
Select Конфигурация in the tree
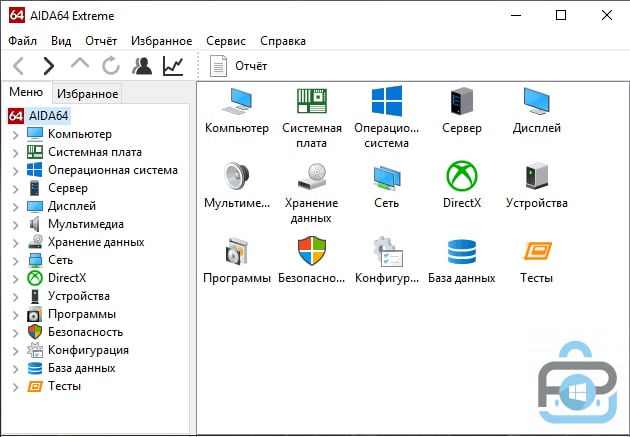point(88,350)
